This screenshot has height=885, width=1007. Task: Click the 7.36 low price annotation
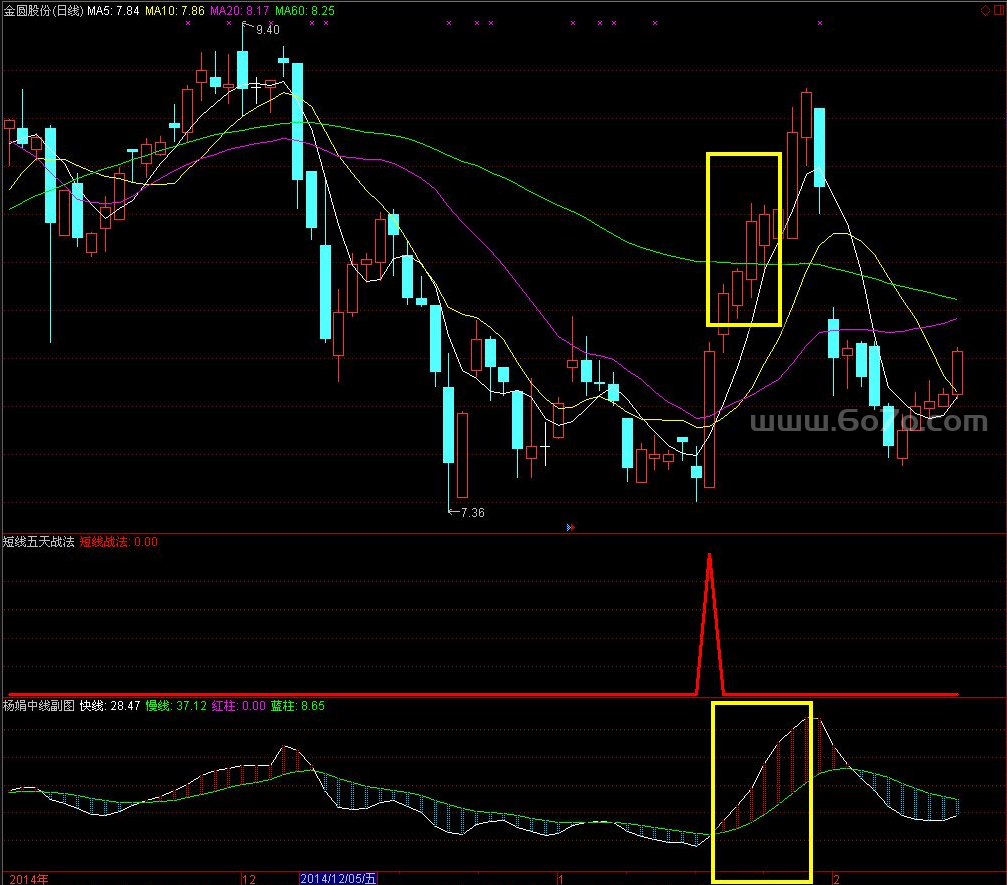pyautogui.click(x=470, y=513)
